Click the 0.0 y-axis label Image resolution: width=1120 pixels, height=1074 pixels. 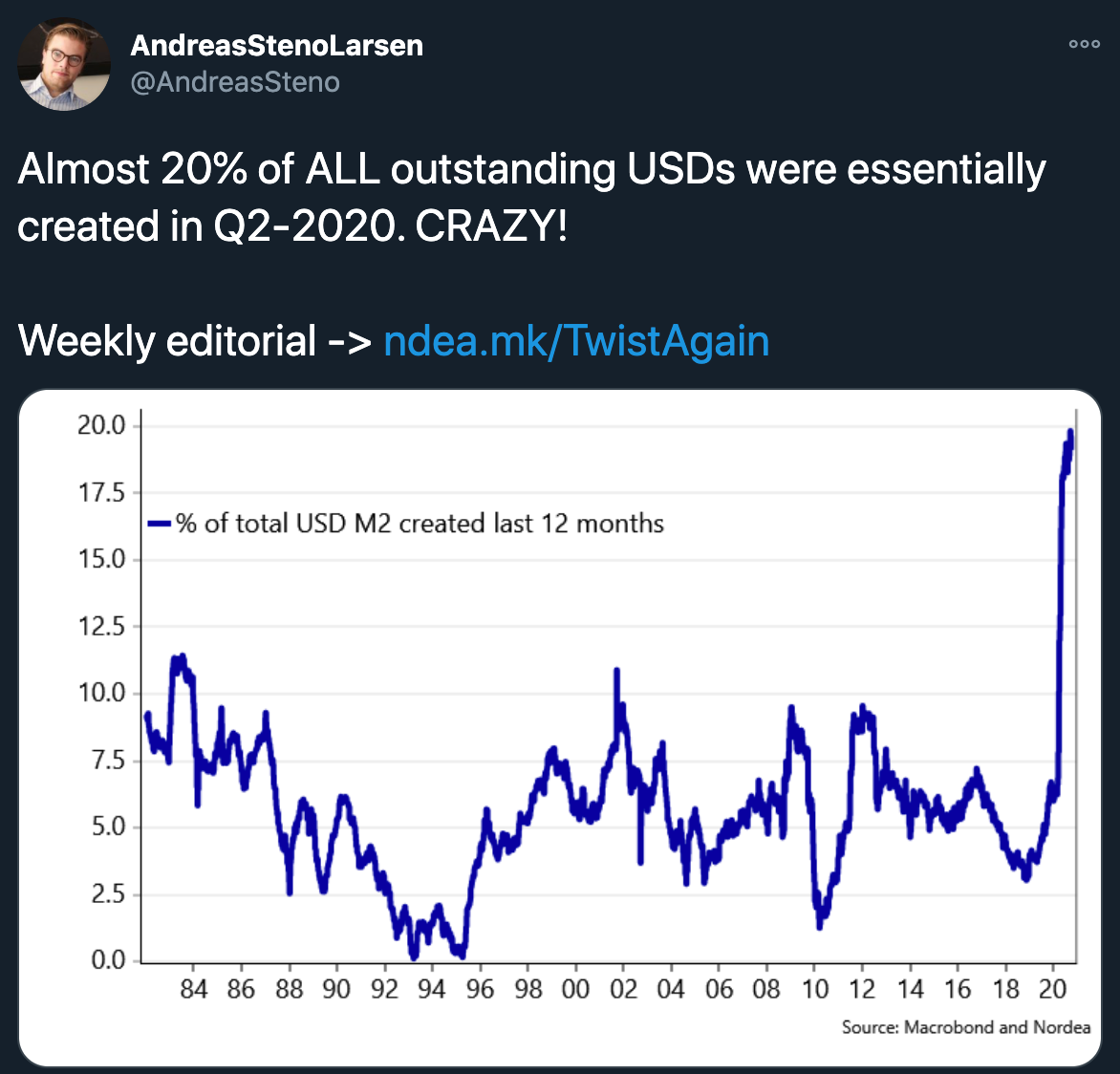tap(108, 960)
